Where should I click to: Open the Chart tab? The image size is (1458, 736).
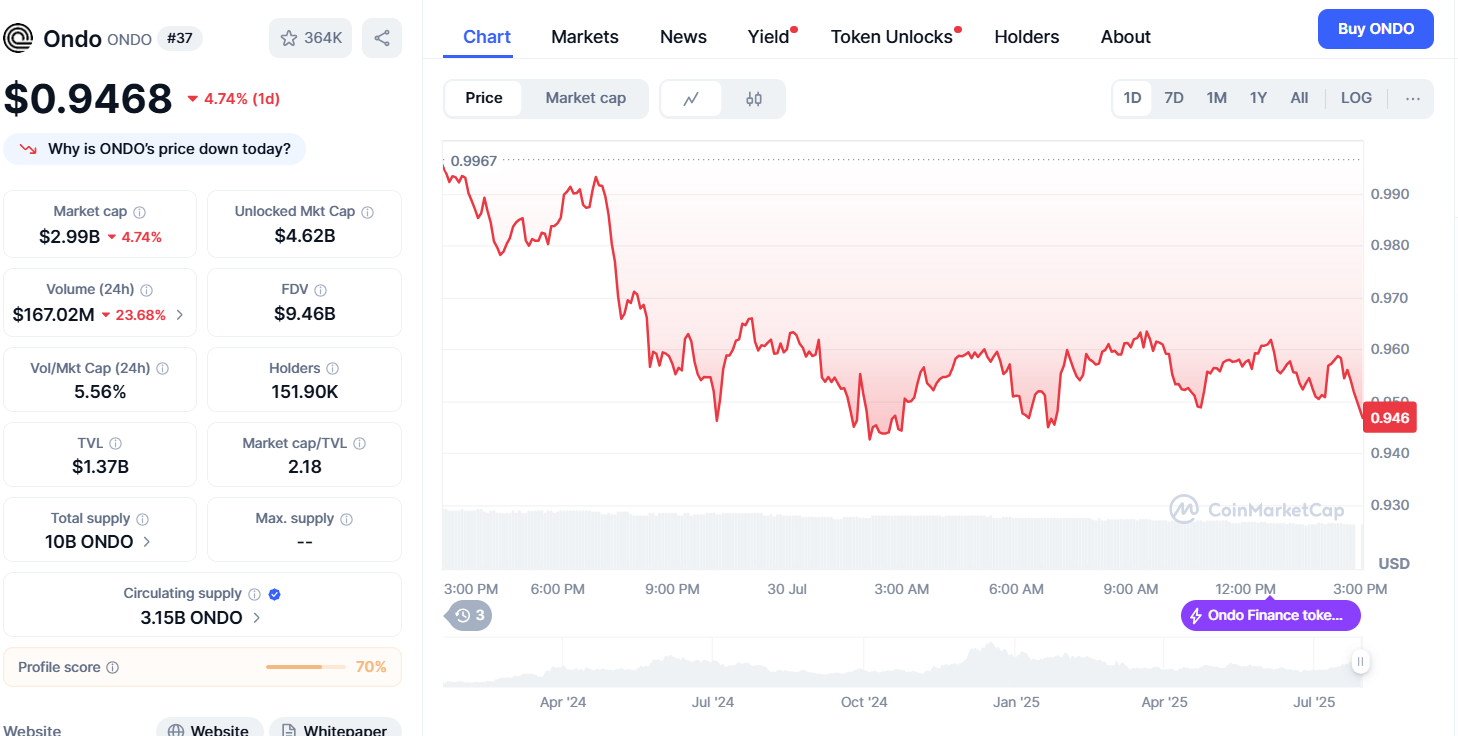pos(487,37)
